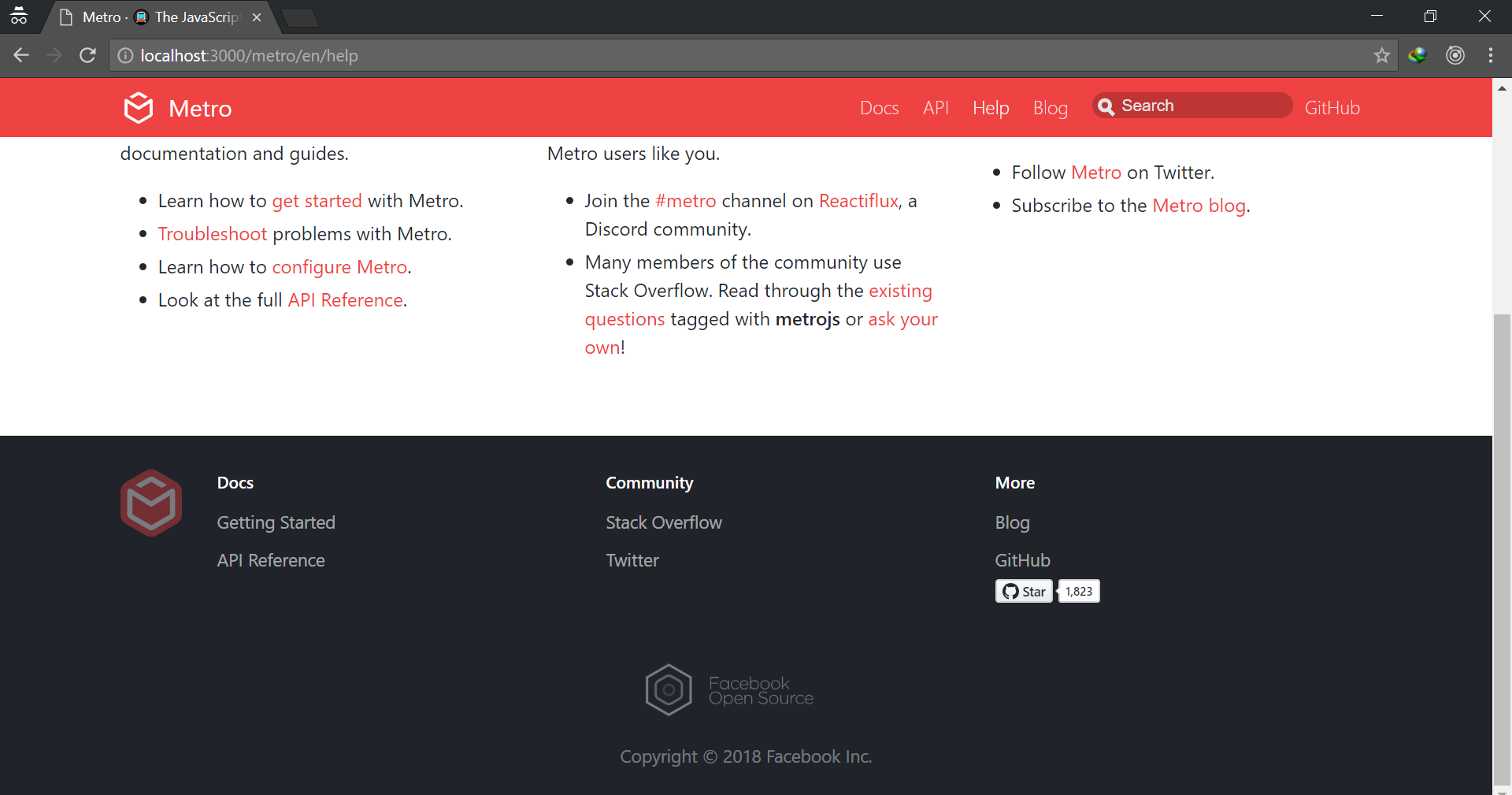
Task: Go back using browser back arrow
Action: click(21, 55)
